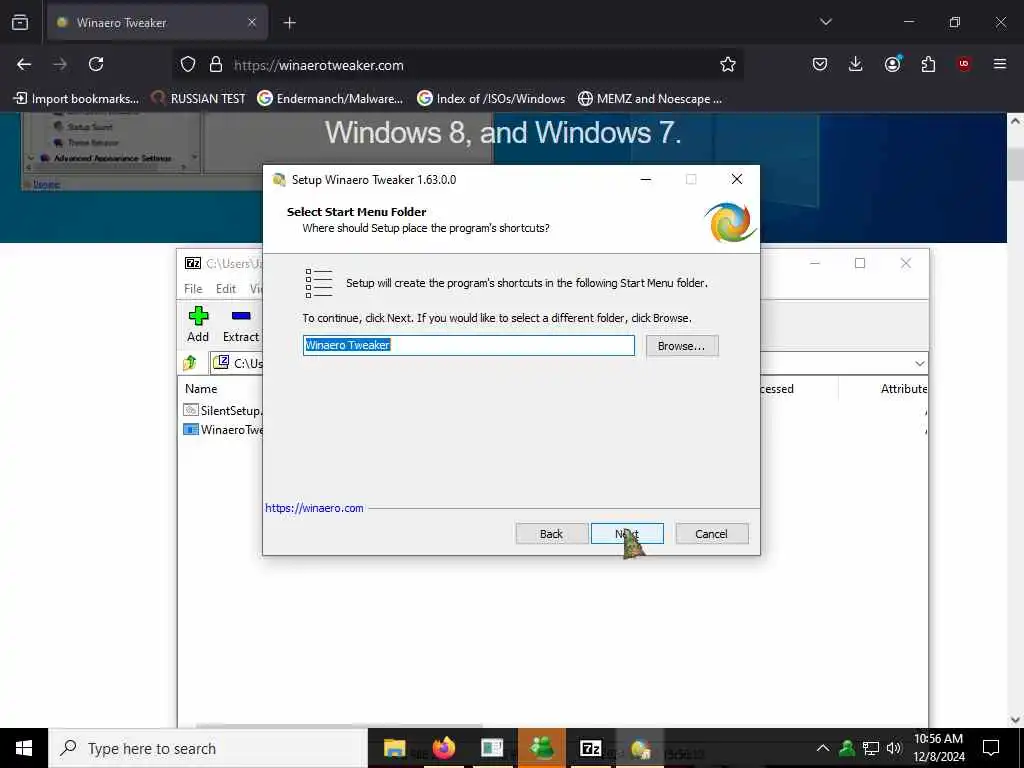Open File Explorer from the taskbar
1024x768 pixels.
[394, 748]
